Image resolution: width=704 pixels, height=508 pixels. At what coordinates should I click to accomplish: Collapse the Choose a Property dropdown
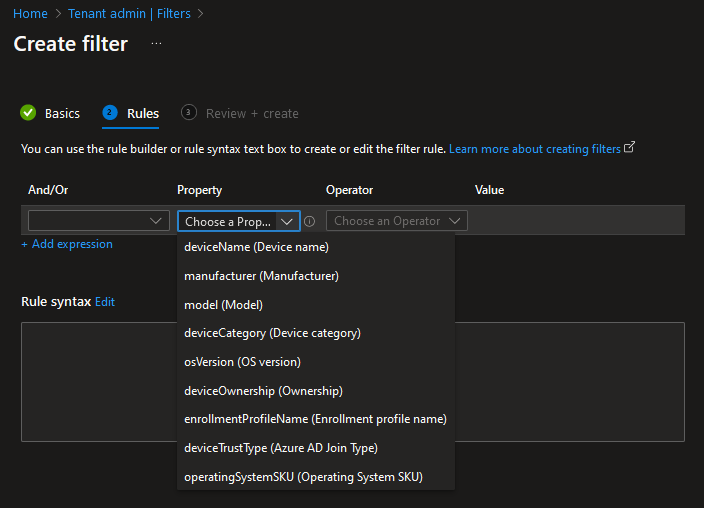(x=239, y=221)
